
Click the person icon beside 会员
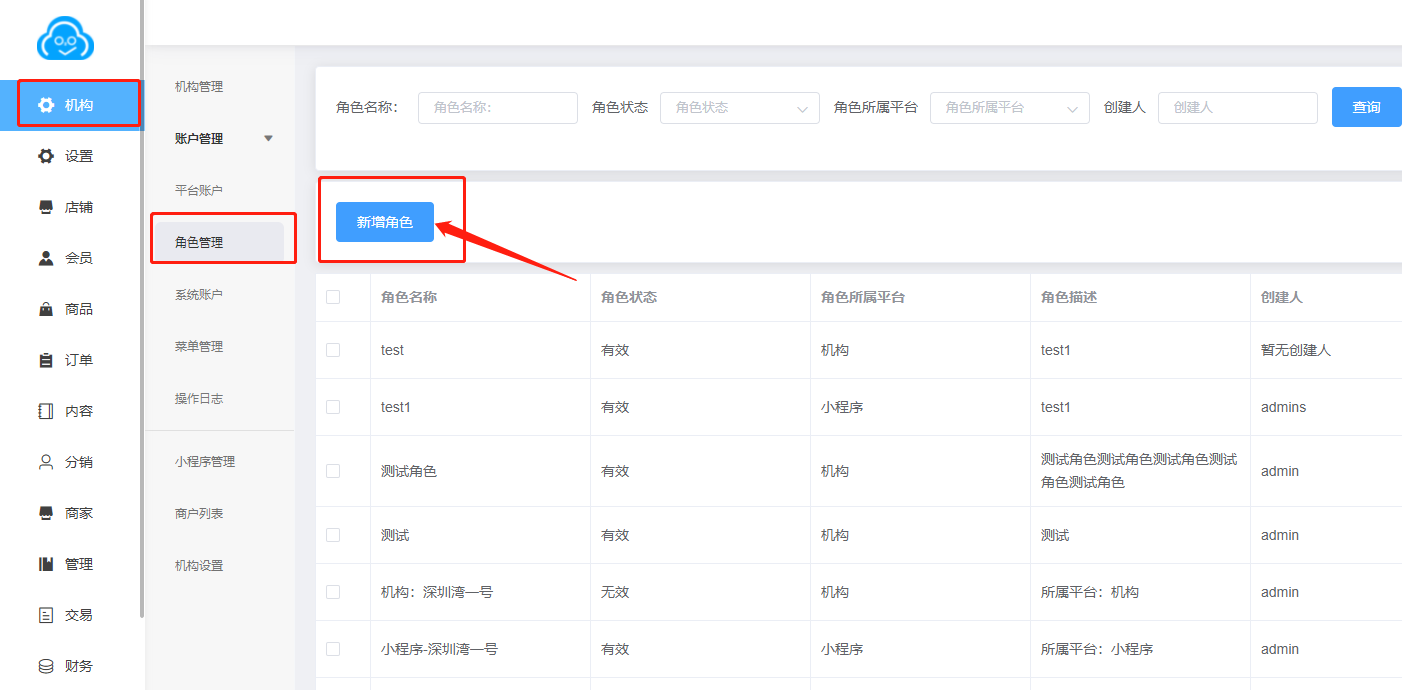[46, 258]
